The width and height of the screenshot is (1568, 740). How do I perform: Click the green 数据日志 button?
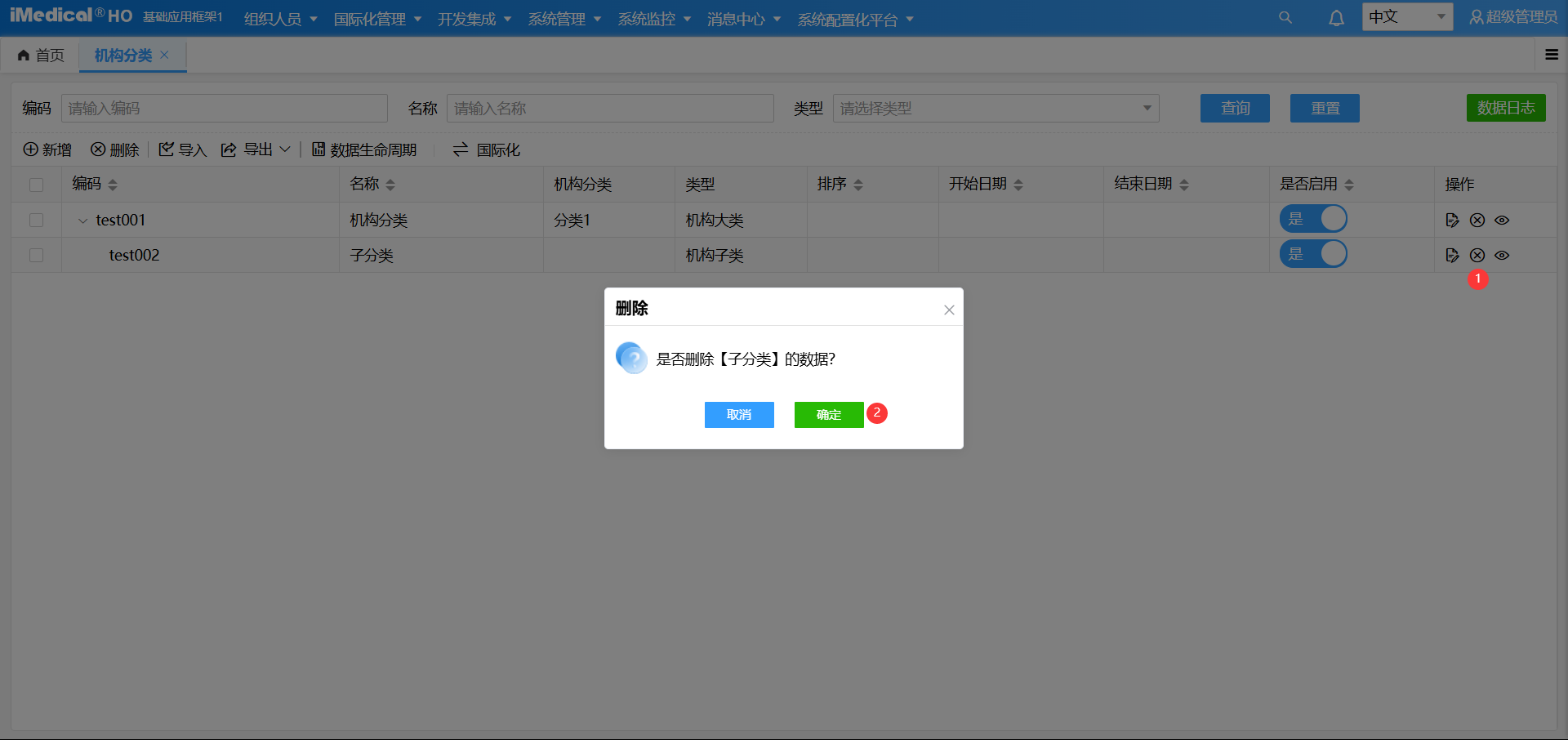pos(1505,107)
